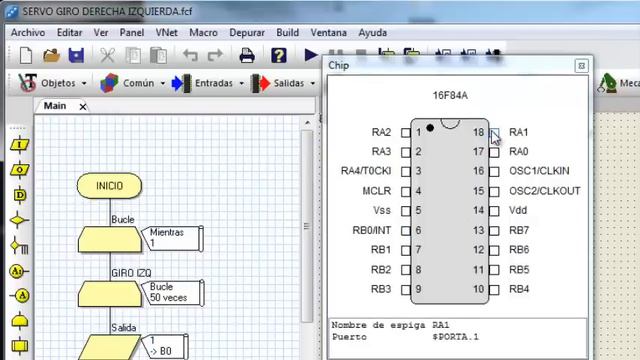The width and height of the screenshot is (640, 360).
Task: Close the Chip panel
Action: click(x=581, y=66)
